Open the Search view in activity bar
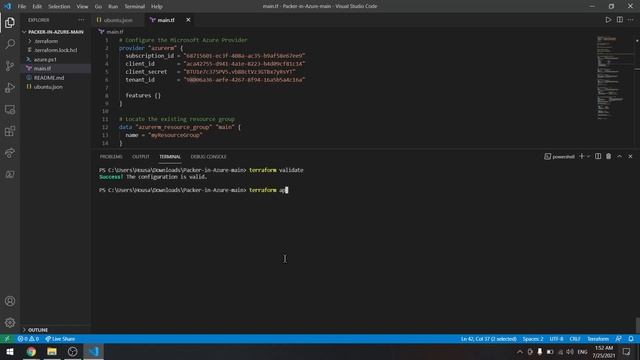Screen dimensions: 640x360 click(10, 44)
